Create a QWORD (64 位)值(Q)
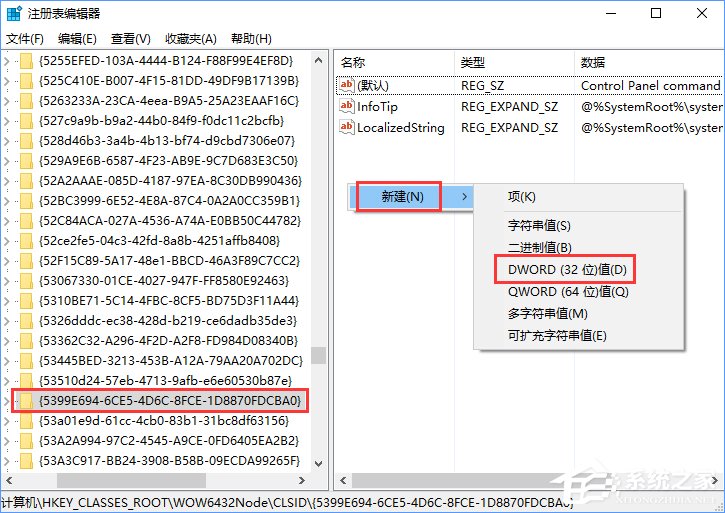 point(578,291)
